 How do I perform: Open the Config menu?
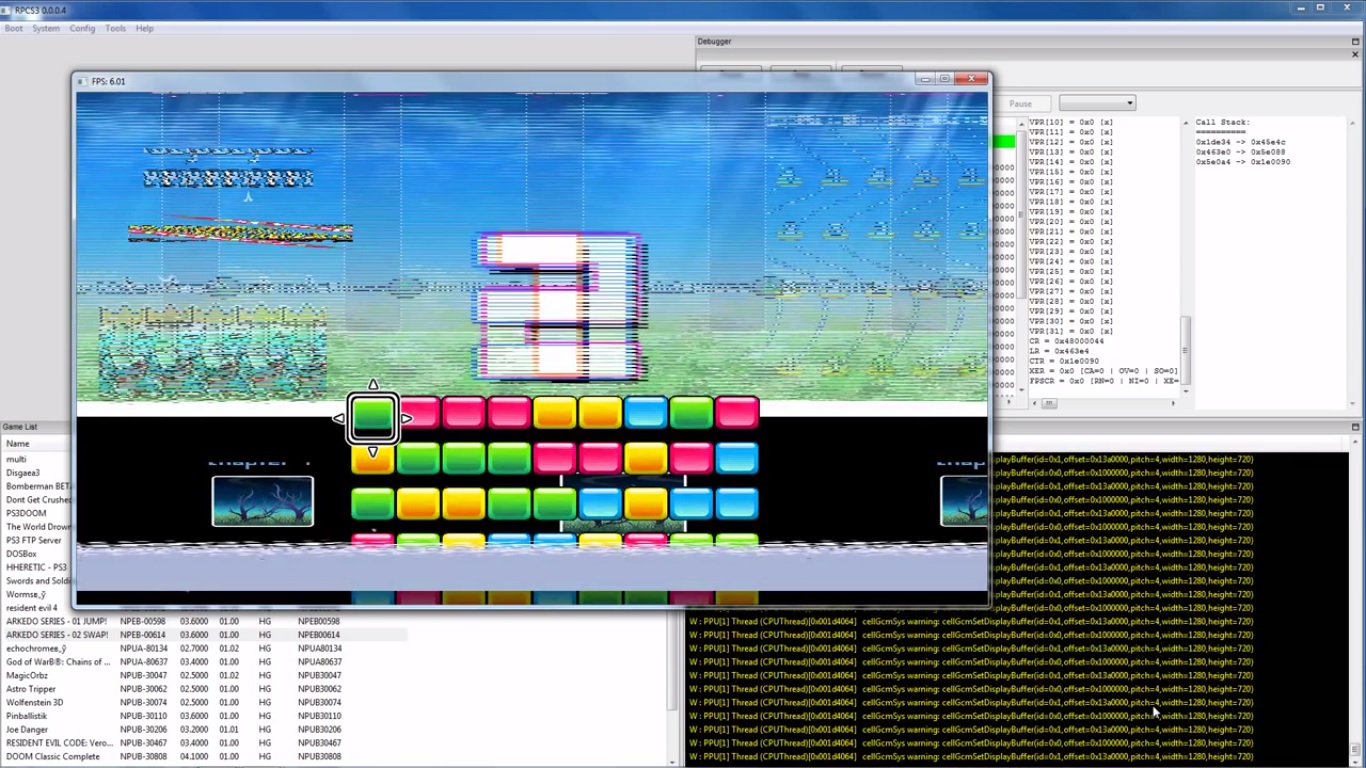click(x=82, y=28)
